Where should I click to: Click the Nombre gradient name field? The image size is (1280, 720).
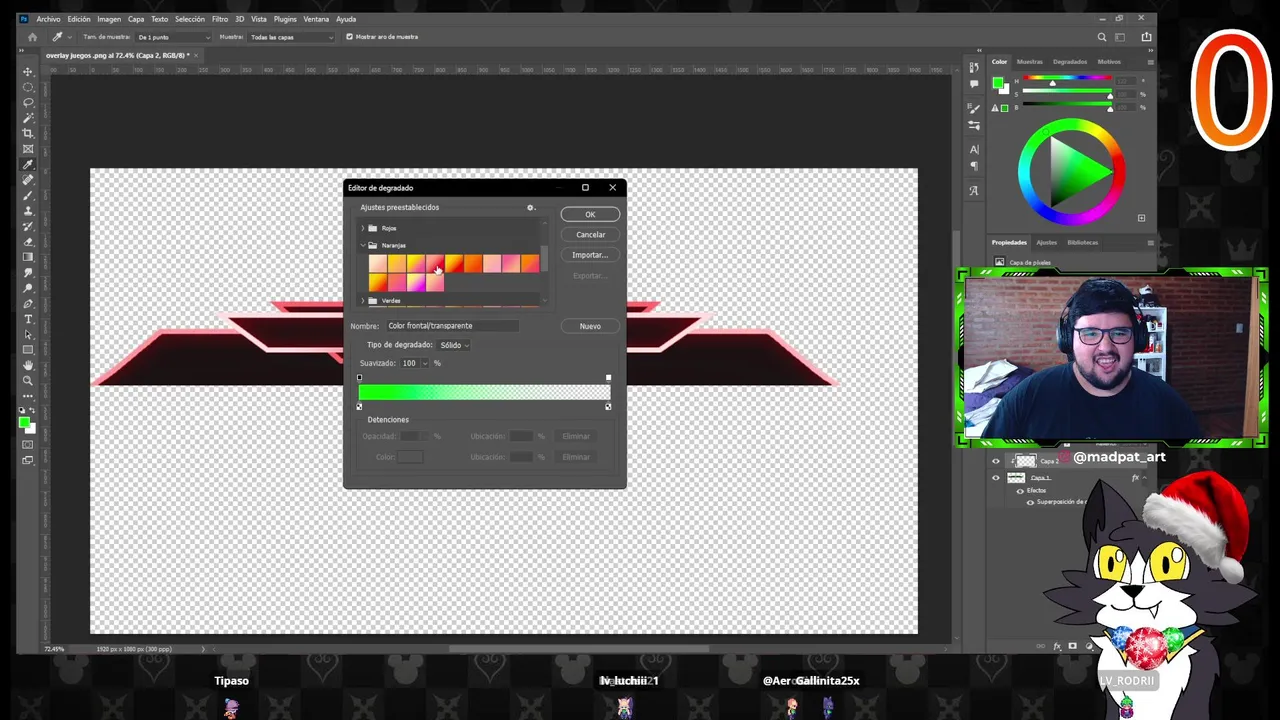coord(452,326)
